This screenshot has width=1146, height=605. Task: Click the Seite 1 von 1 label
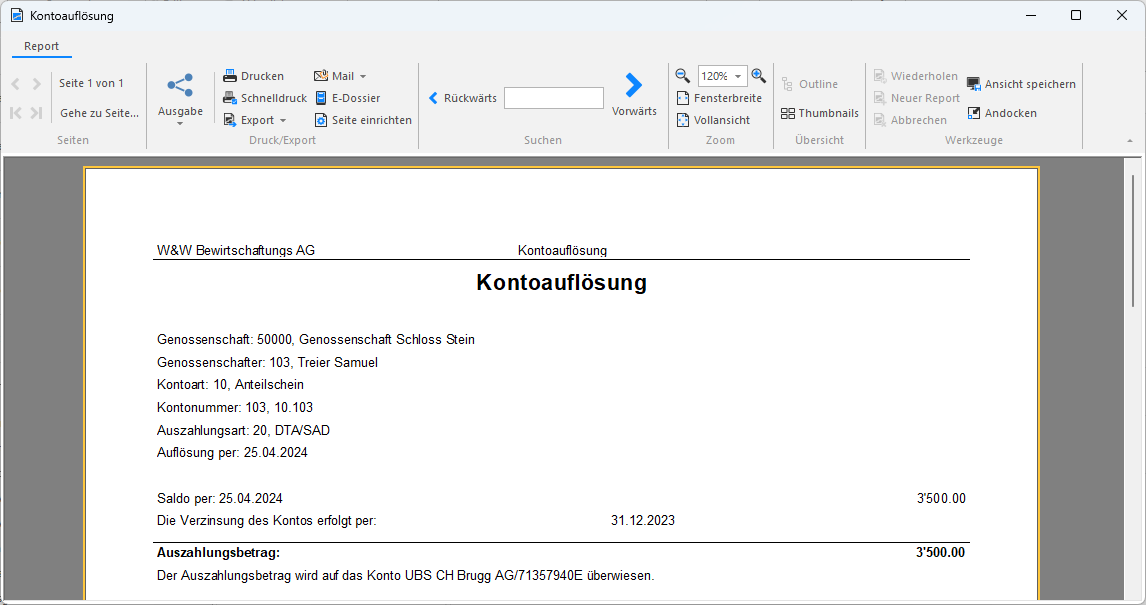[x=91, y=83]
